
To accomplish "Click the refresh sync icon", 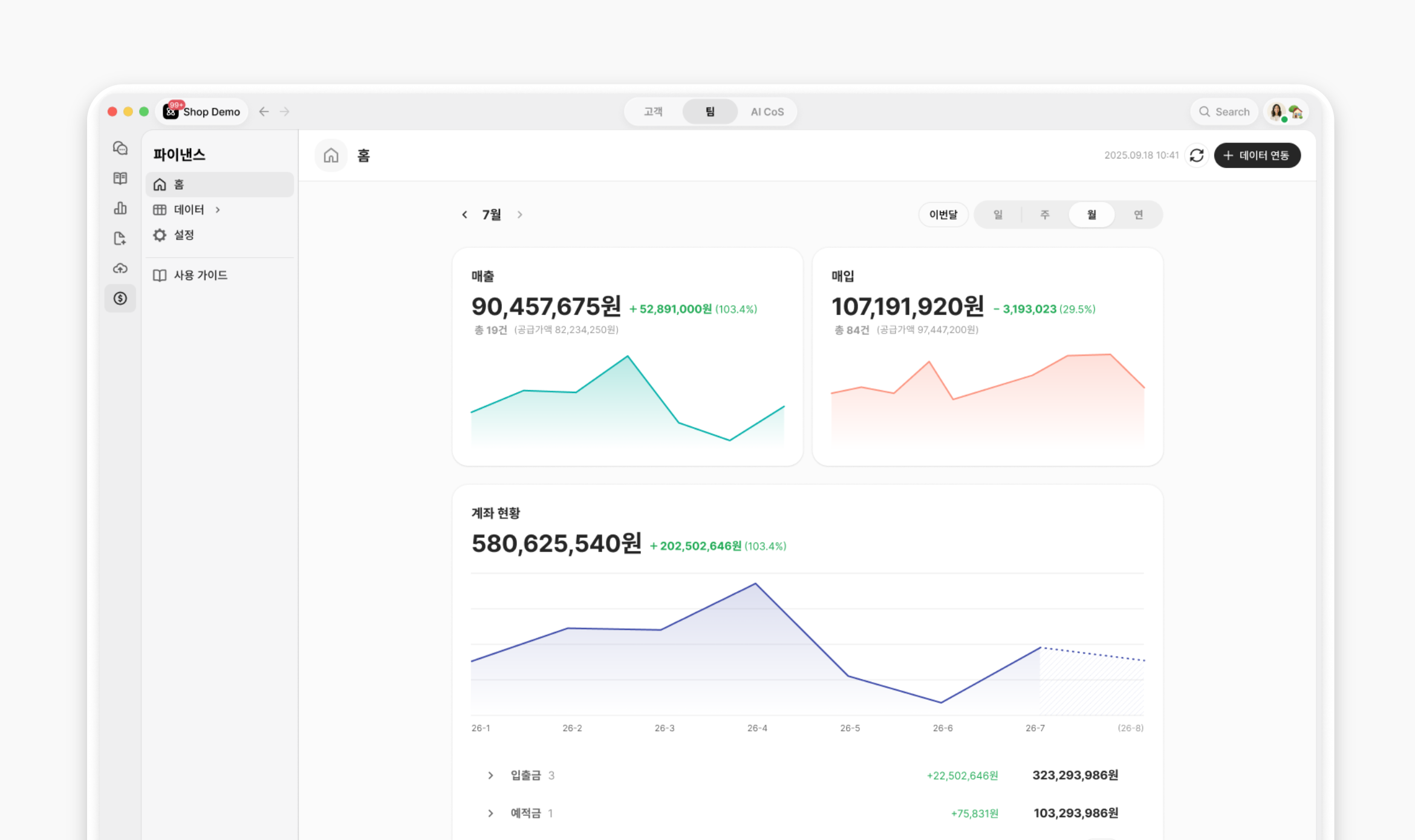I will click(1197, 155).
